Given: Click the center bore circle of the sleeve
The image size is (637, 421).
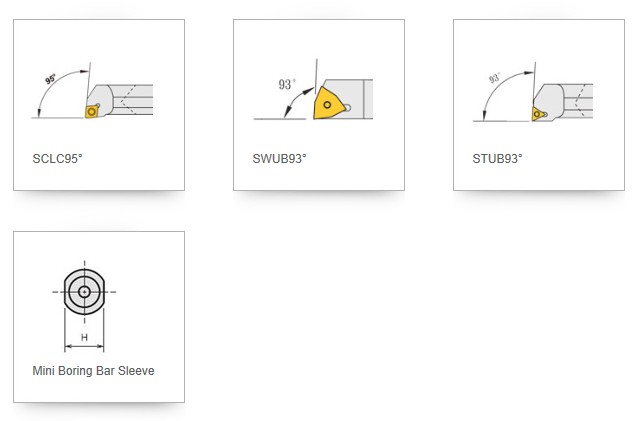Looking at the screenshot, I should (x=85, y=292).
